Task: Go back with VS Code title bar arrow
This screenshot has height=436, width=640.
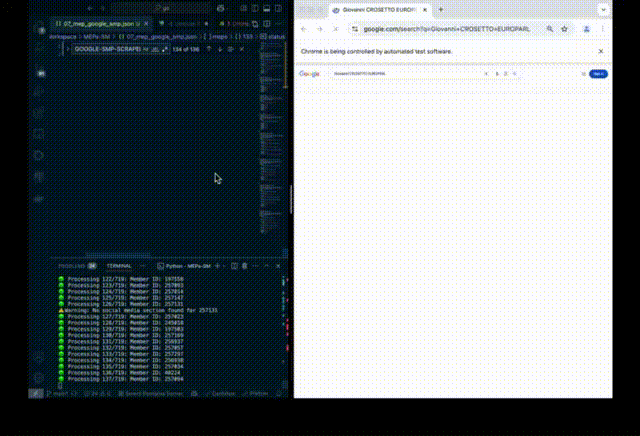Action: coord(90,8)
